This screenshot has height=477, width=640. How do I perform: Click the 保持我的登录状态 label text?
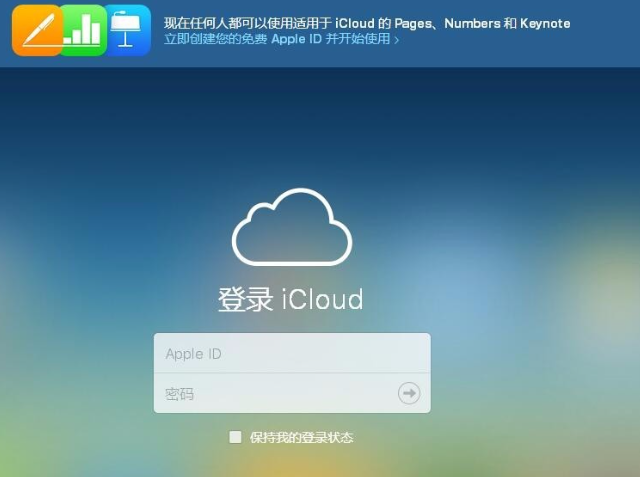(301, 437)
